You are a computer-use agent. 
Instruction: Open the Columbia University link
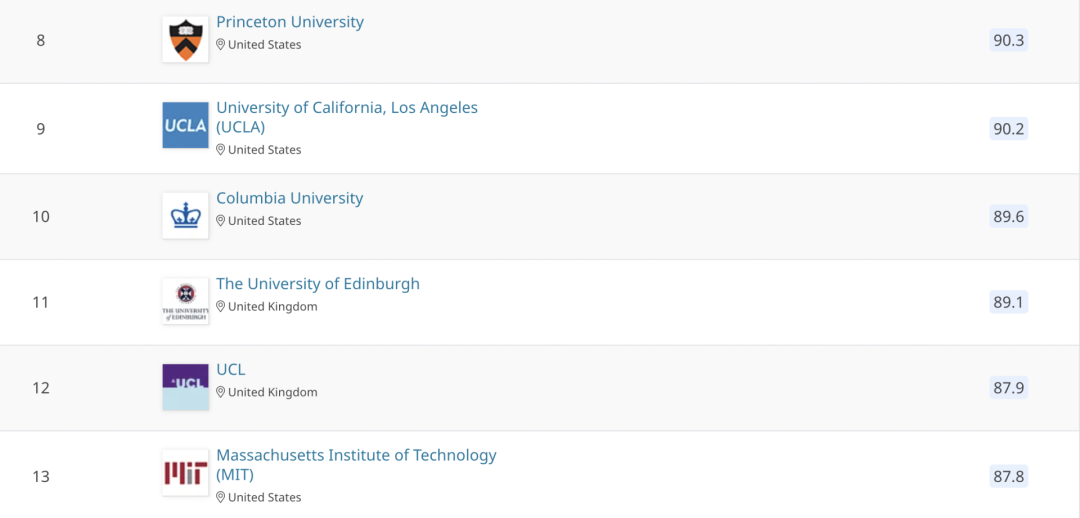[290, 198]
